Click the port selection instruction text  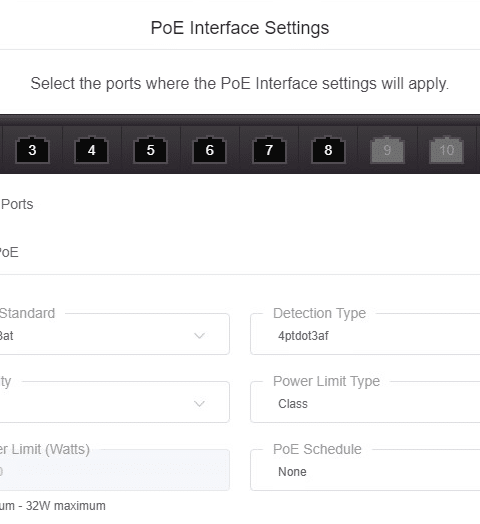(240, 84)
